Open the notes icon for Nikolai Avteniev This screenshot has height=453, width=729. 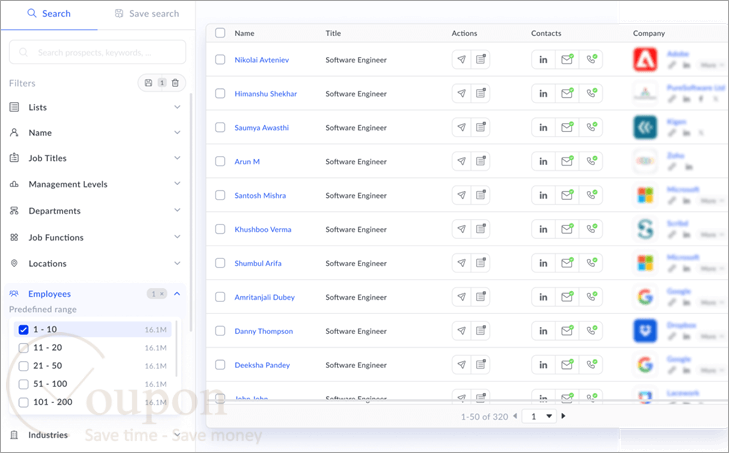(481, 60)
